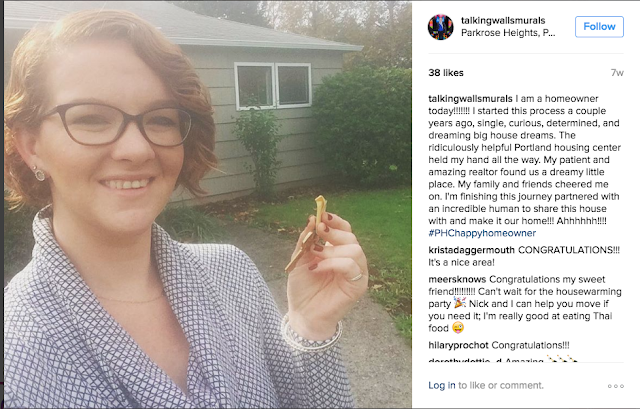The height and width of the screenshot is (409, 640).
Task: Follow the talkingwallsmurals account
Action: (599, 27)
